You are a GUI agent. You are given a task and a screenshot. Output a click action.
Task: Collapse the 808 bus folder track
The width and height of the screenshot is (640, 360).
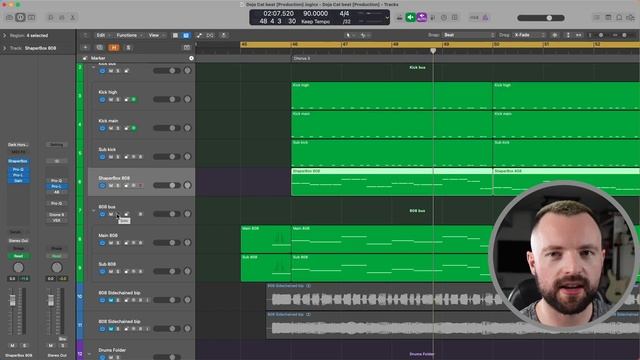click(93, 211)
